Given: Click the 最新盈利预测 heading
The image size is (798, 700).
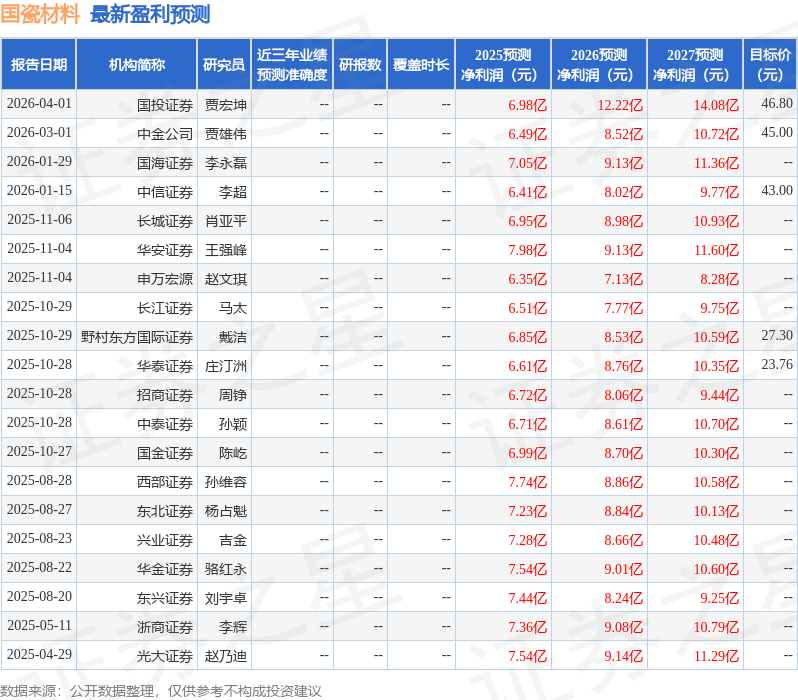Looking at the screenshot, I should (150, 14).
